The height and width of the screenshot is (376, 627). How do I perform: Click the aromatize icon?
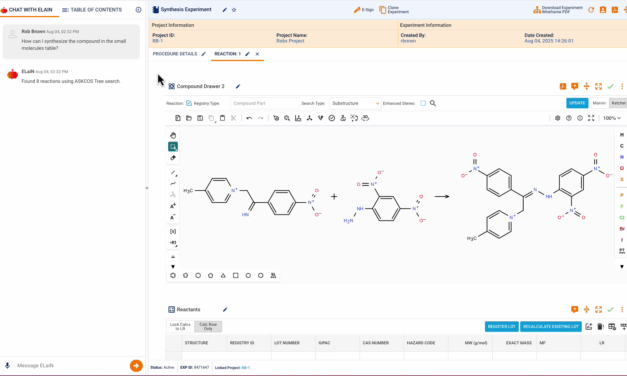[276, 118]
